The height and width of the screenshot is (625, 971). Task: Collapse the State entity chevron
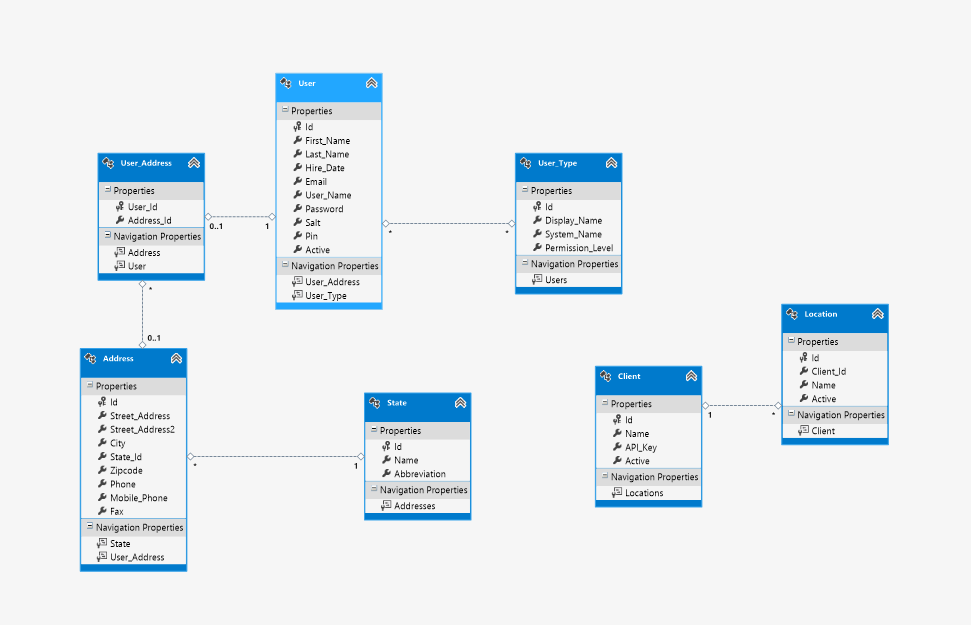pos(460,403)
